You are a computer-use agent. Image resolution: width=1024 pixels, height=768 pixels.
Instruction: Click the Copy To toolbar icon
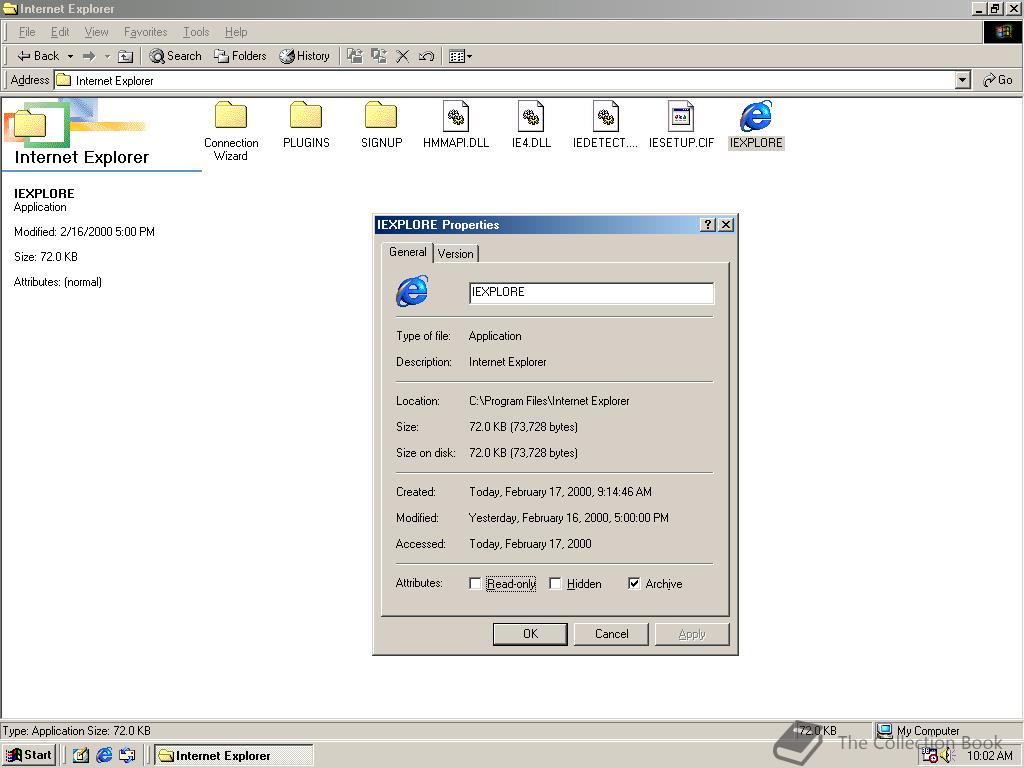pyautogui.click(x=379, y=56)
